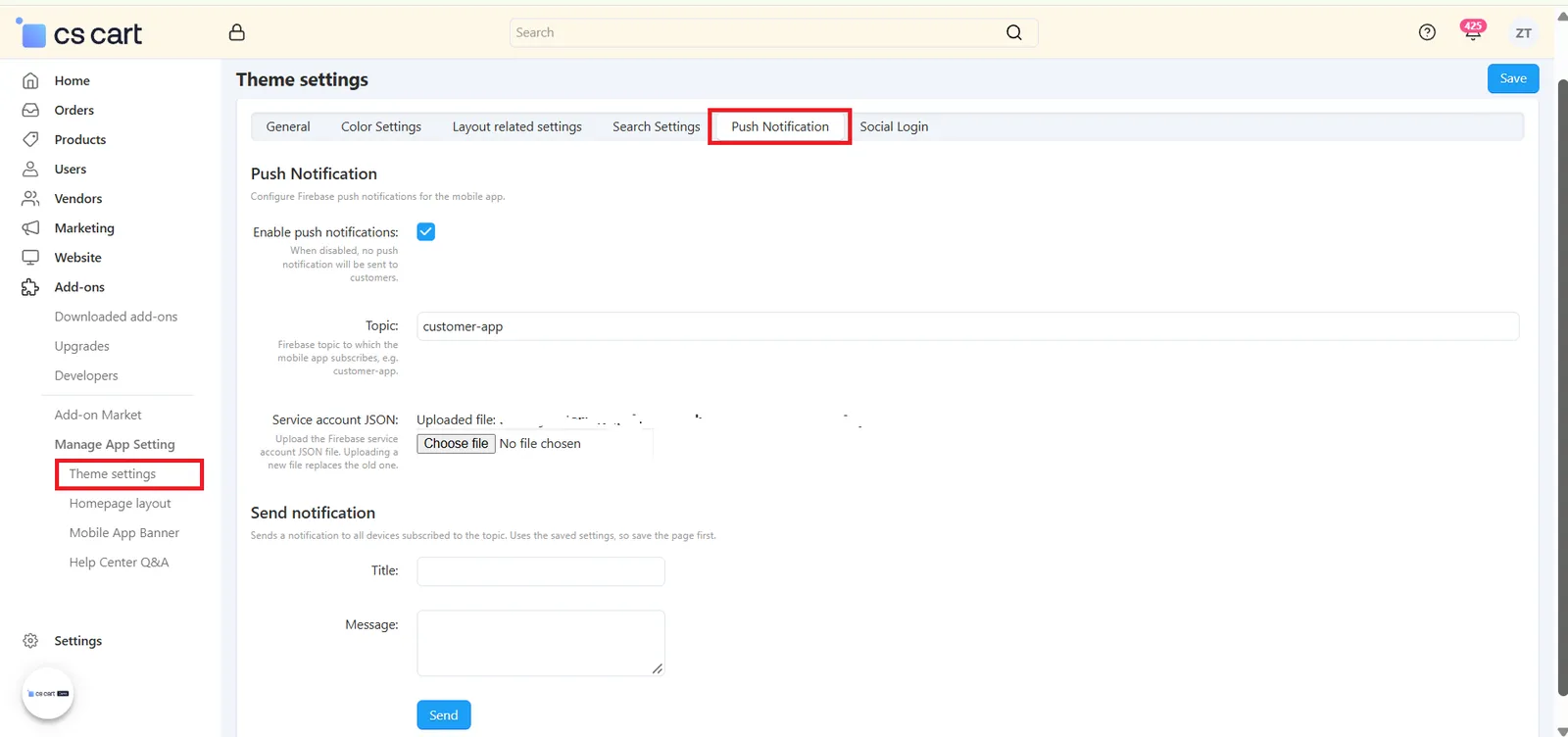Open Marketing in sidebar
The image size is (1568, 737).
coord(84,227)
